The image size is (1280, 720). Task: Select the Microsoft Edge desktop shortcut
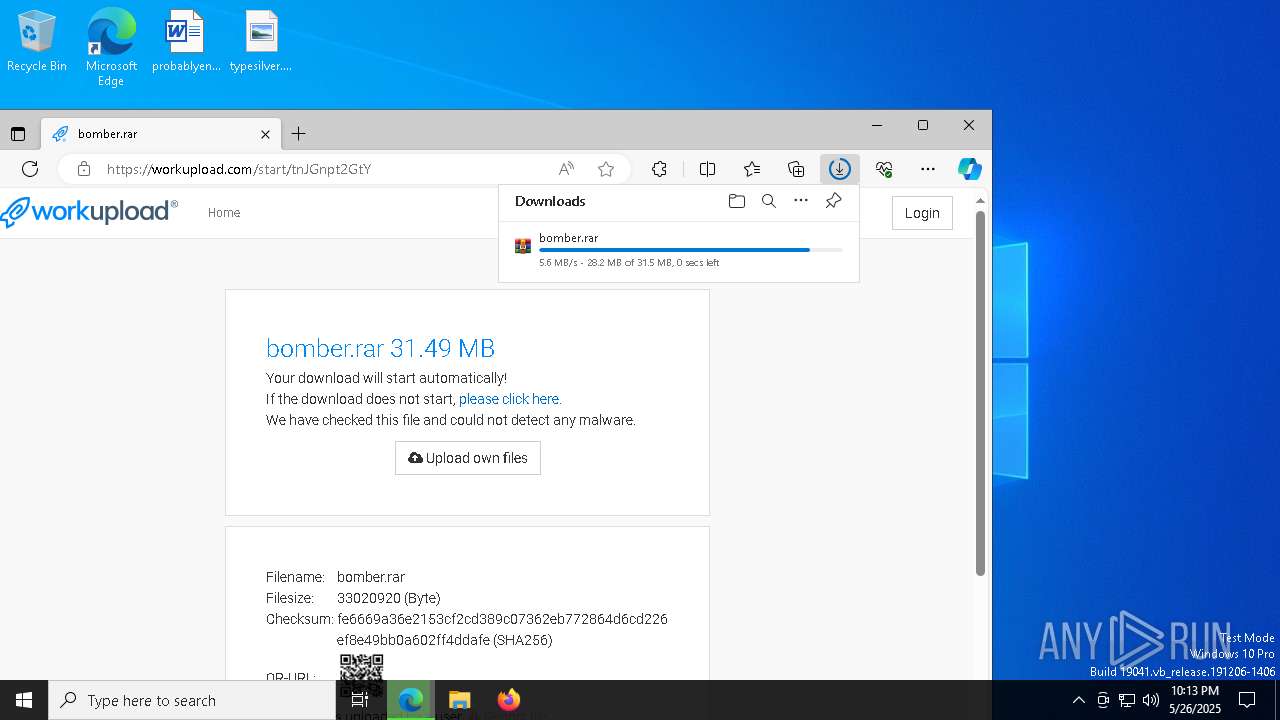coord(111,47)
